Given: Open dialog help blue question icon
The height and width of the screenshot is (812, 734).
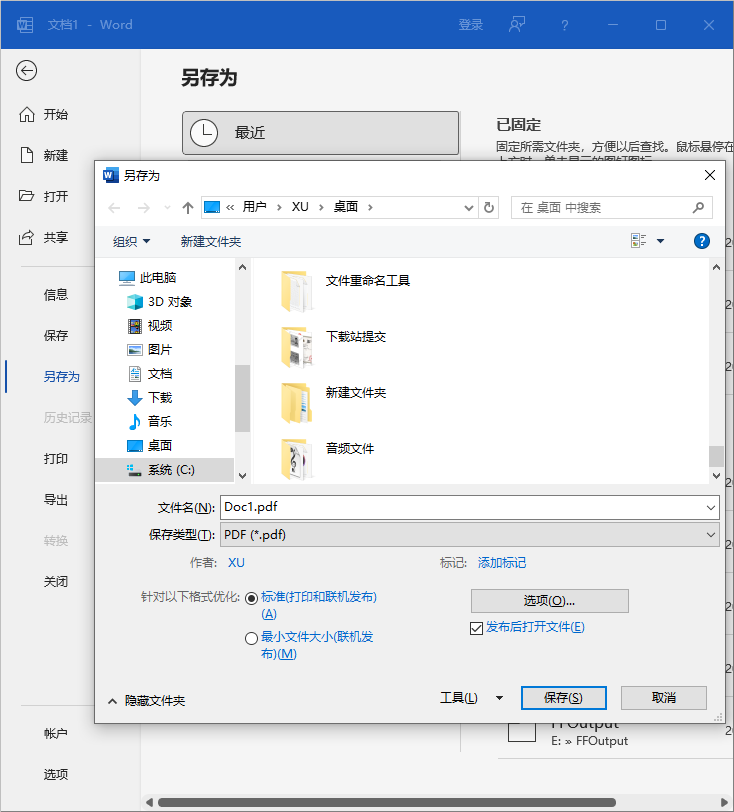Looking at the screenshot, I should (x=702, y=241).
